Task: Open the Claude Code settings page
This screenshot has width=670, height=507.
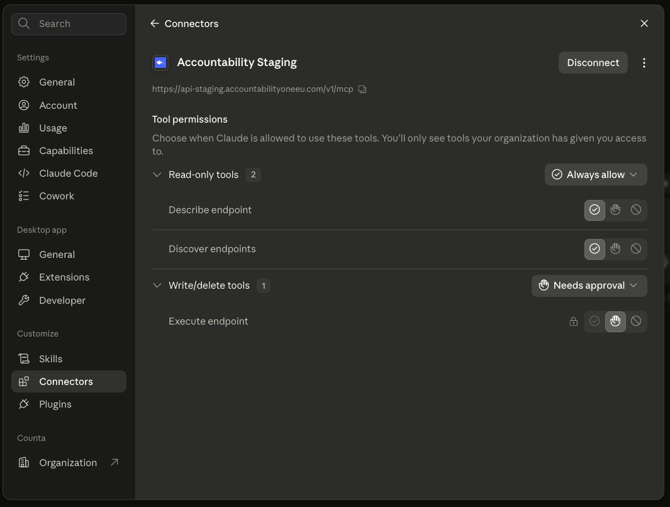Action: [68, 173]
